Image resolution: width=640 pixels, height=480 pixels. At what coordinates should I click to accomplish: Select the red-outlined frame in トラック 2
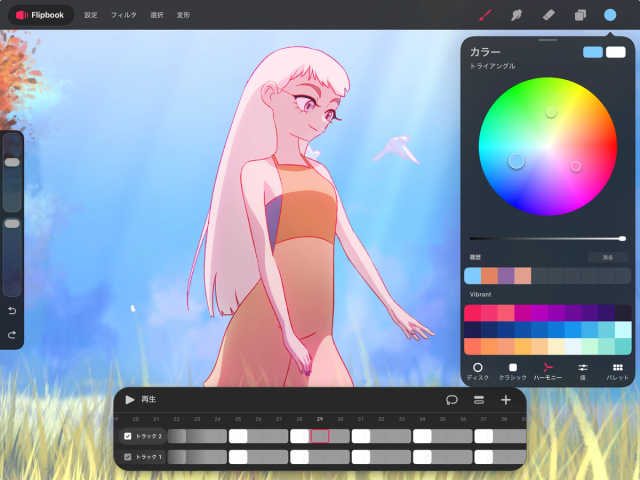pyautogui.click(x=320, y=436)
